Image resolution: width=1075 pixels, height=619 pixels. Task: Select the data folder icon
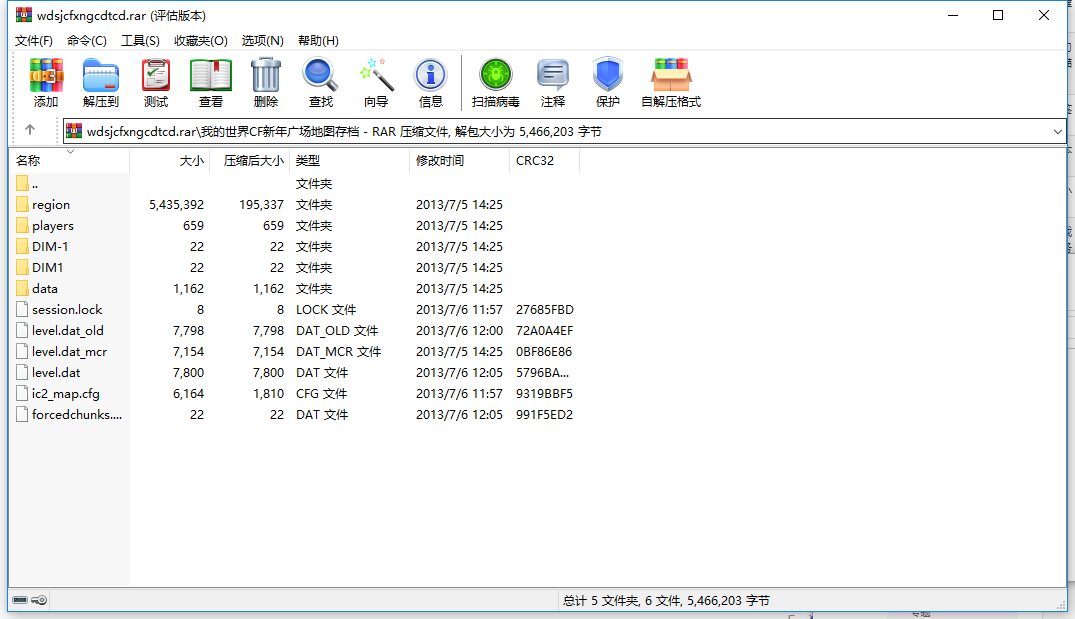tap(22, 289)
